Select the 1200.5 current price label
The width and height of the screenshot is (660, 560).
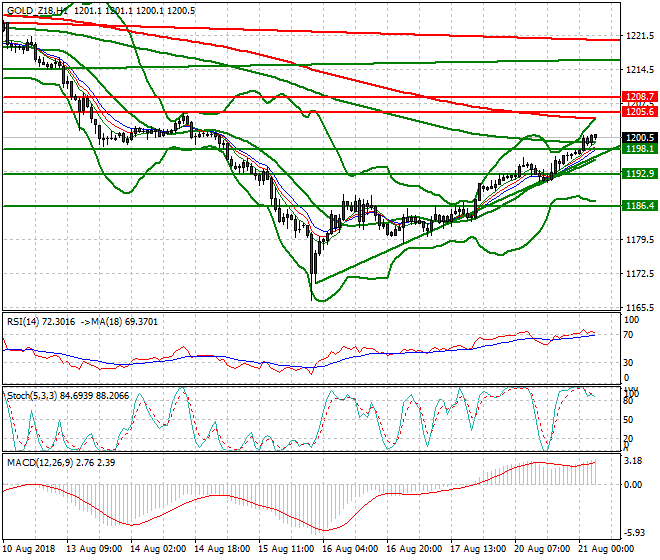coord(639,138)
